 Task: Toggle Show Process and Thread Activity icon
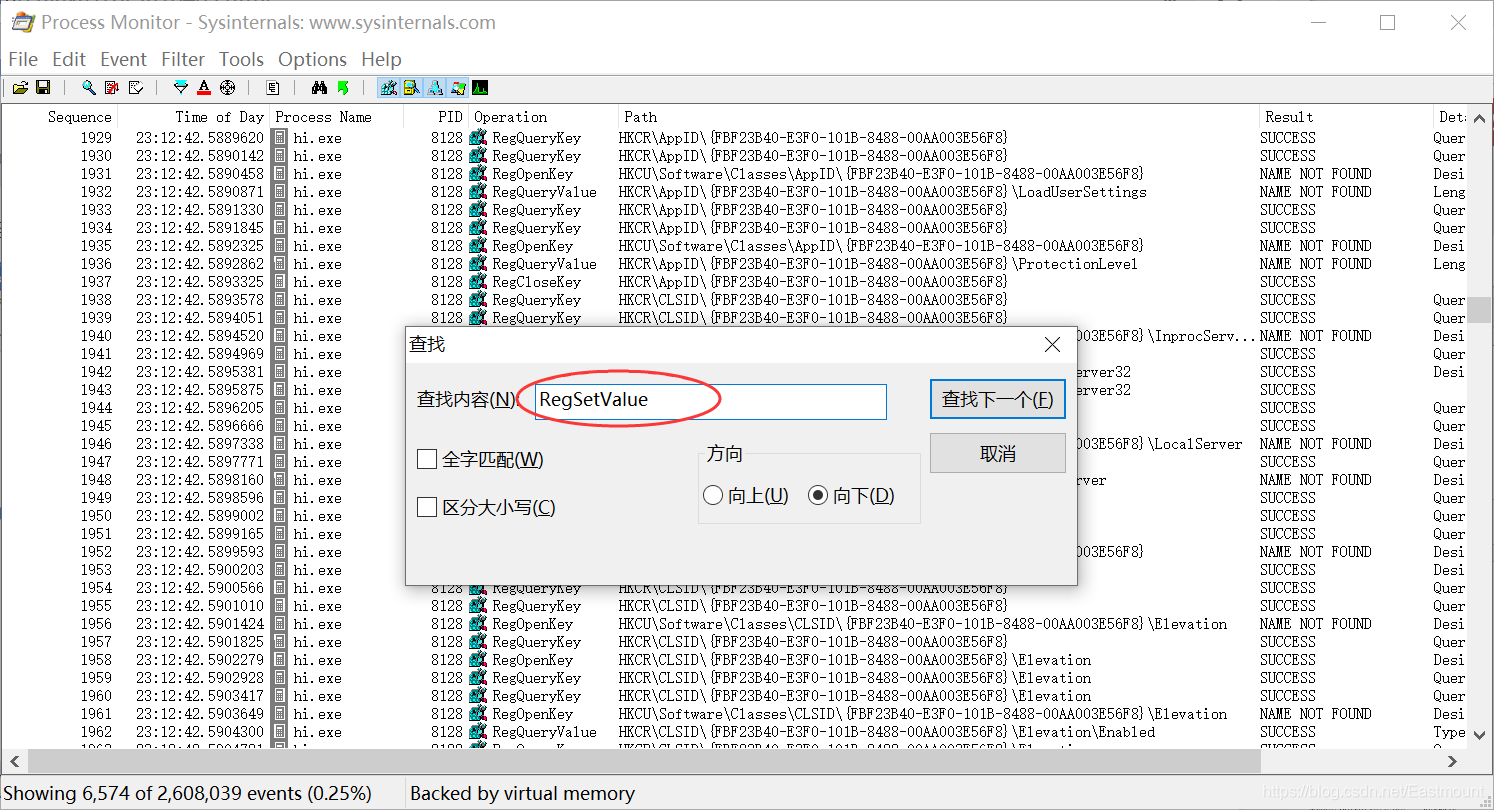tap(458, 87)
